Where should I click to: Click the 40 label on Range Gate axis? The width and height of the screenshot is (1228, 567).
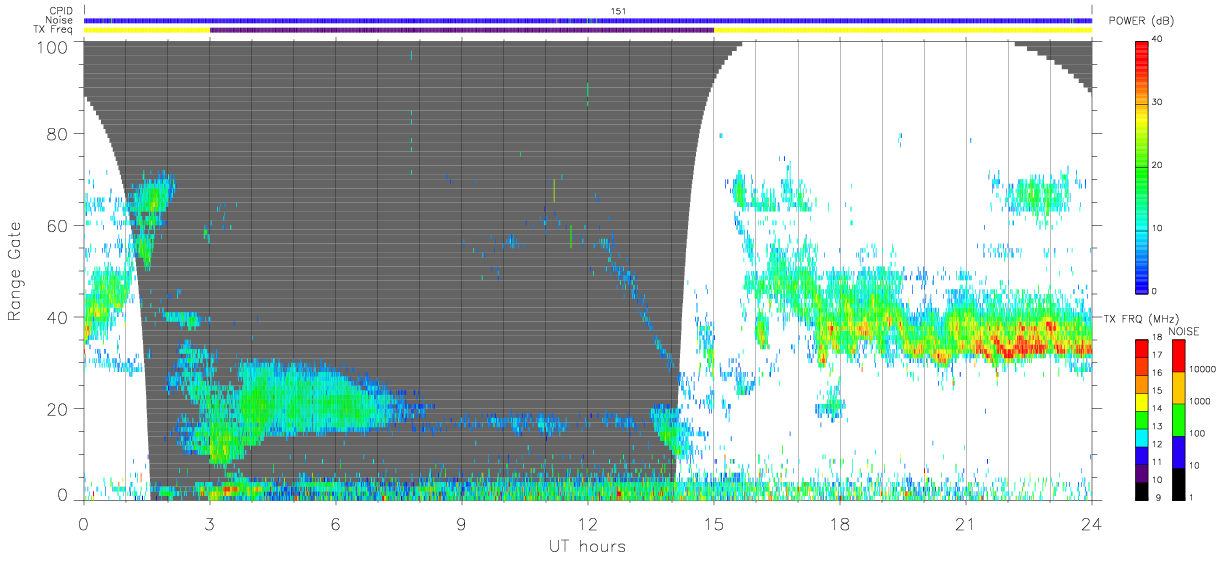click(x=57, y=318)
